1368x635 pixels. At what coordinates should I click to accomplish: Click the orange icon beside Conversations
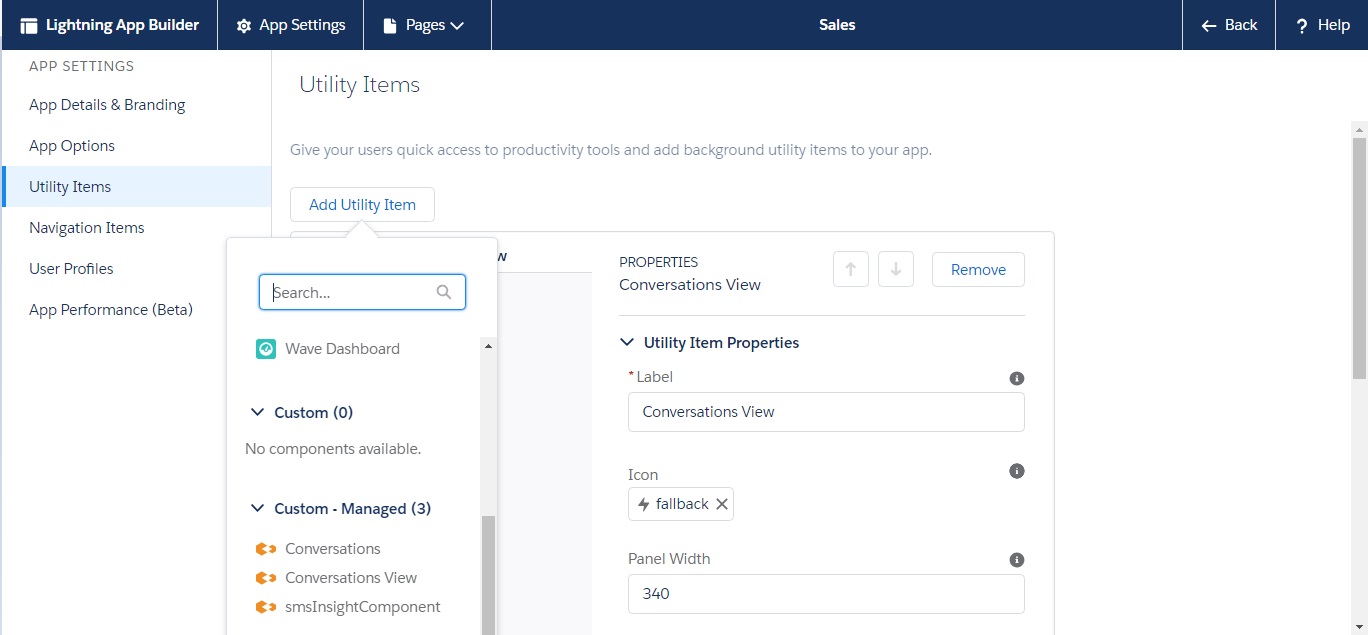pos(266,549)
